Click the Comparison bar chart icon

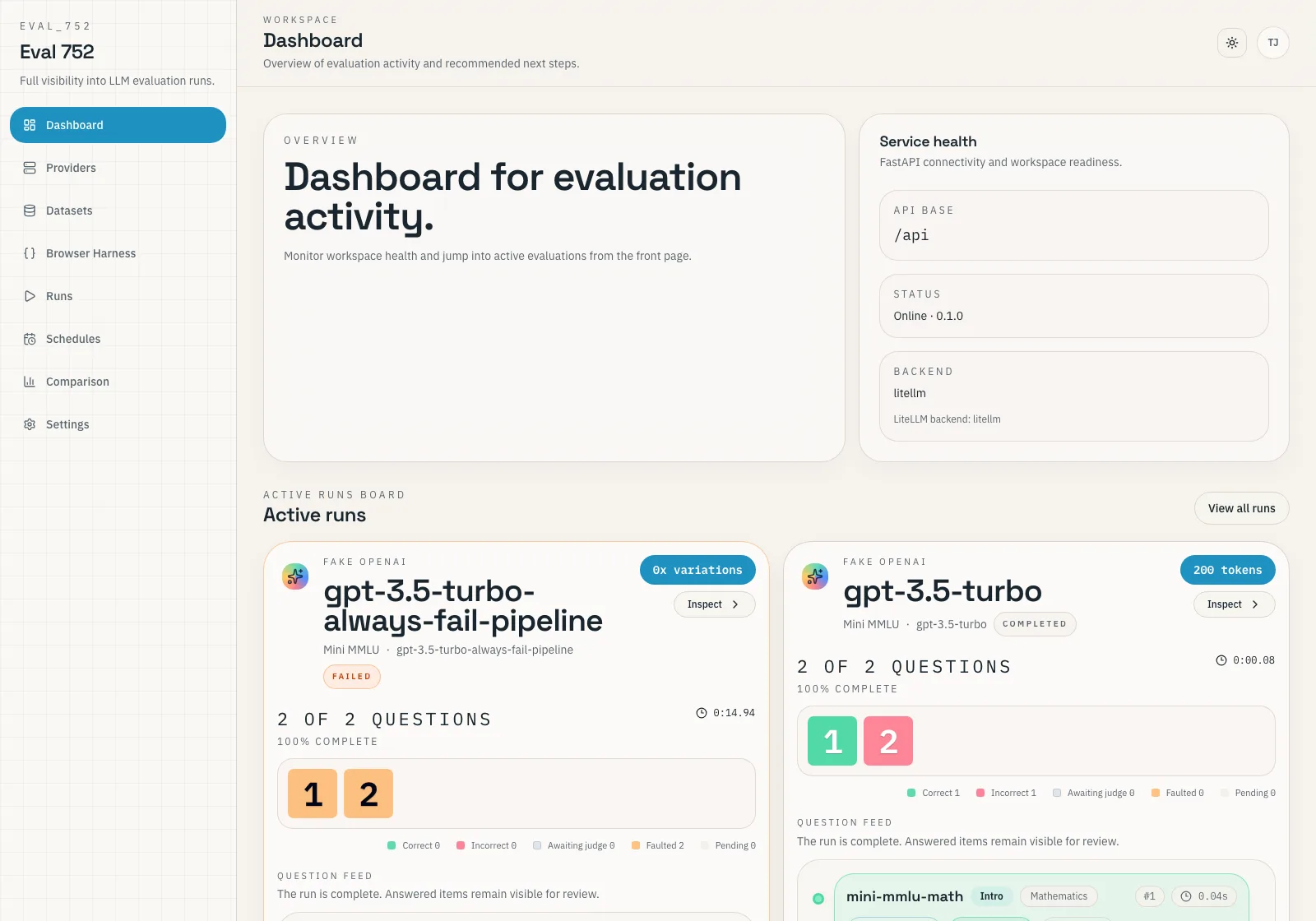30,382
